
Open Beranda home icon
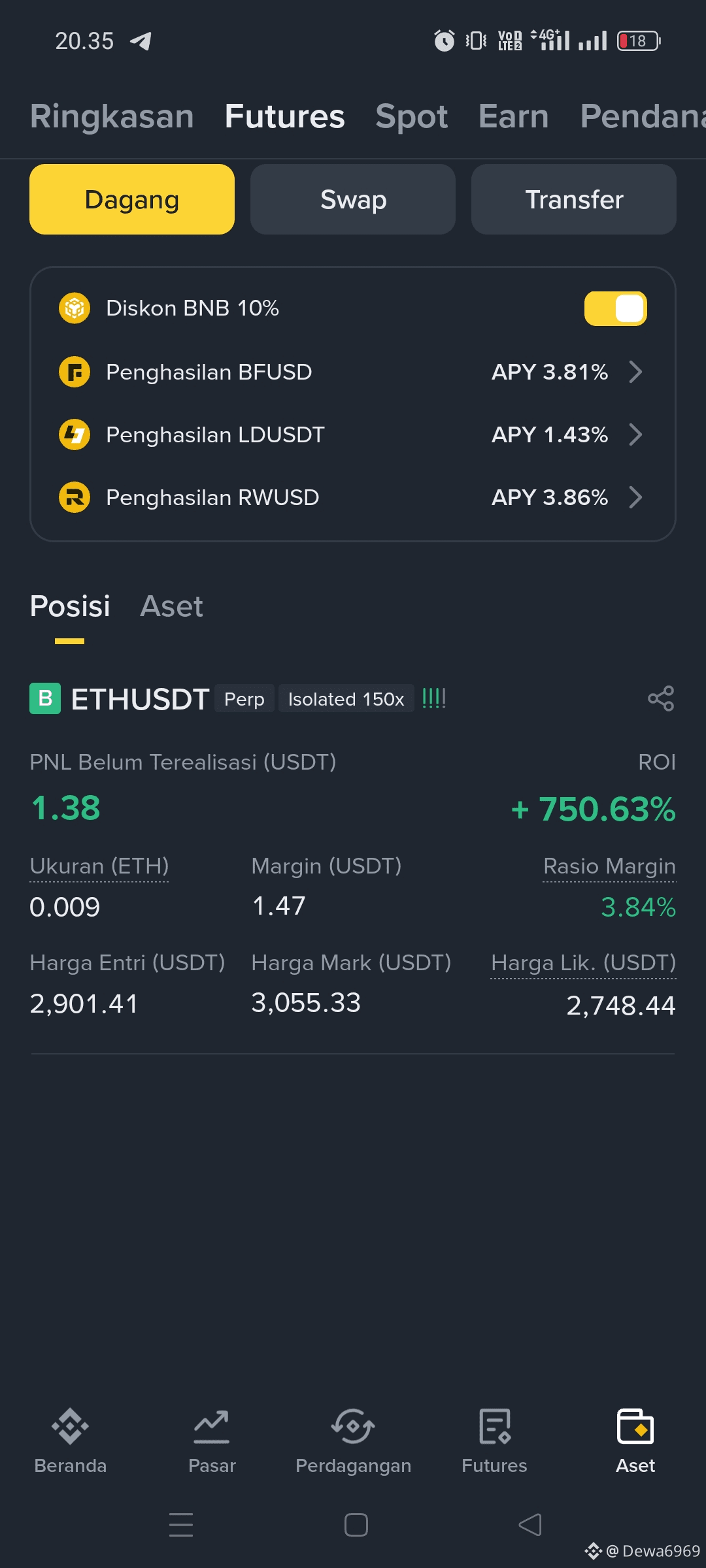(x=70, y=1426)
